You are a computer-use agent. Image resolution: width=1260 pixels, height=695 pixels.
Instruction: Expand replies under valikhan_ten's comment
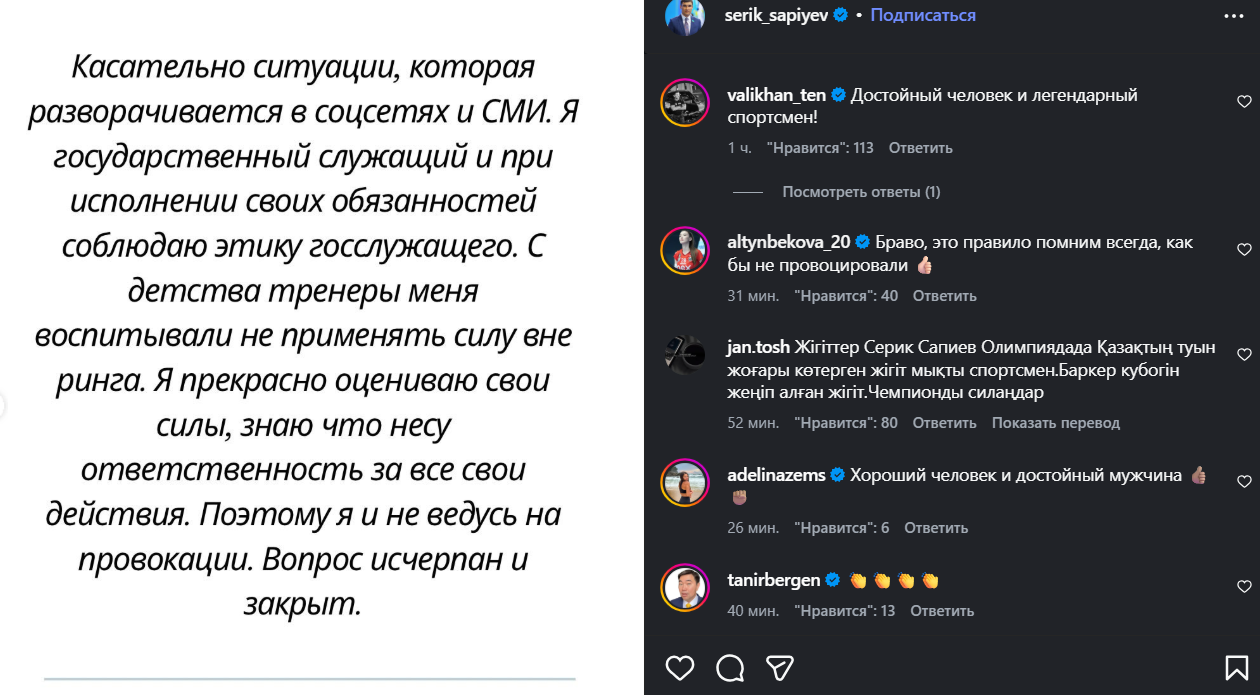tap(860, 192)
